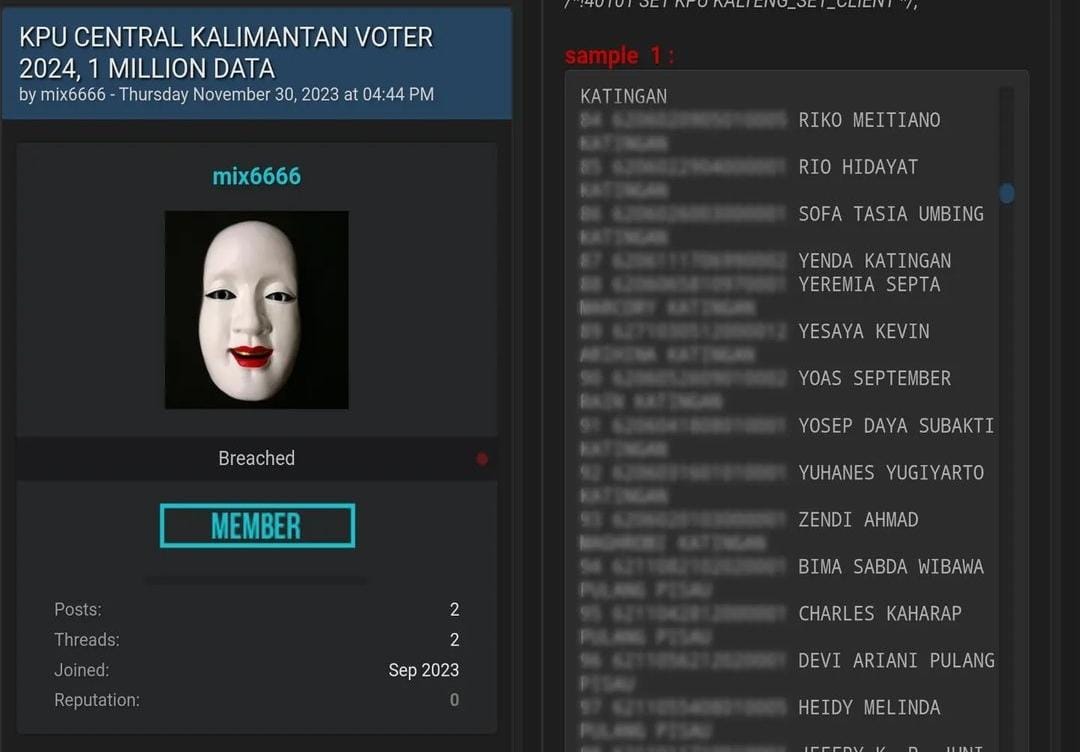Screen dimensions: 1080x752
Task: Click the thread title KPU Central Kalimantan Voter
Action: coord(226,52)
